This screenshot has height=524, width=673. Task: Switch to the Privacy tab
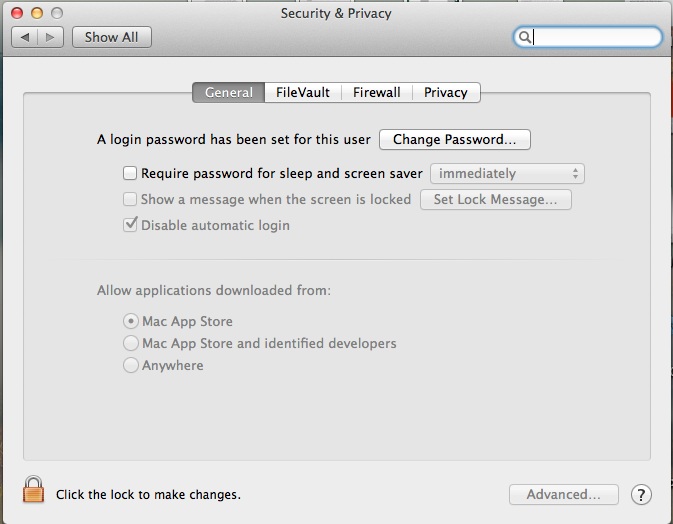[x=445, y=92]
